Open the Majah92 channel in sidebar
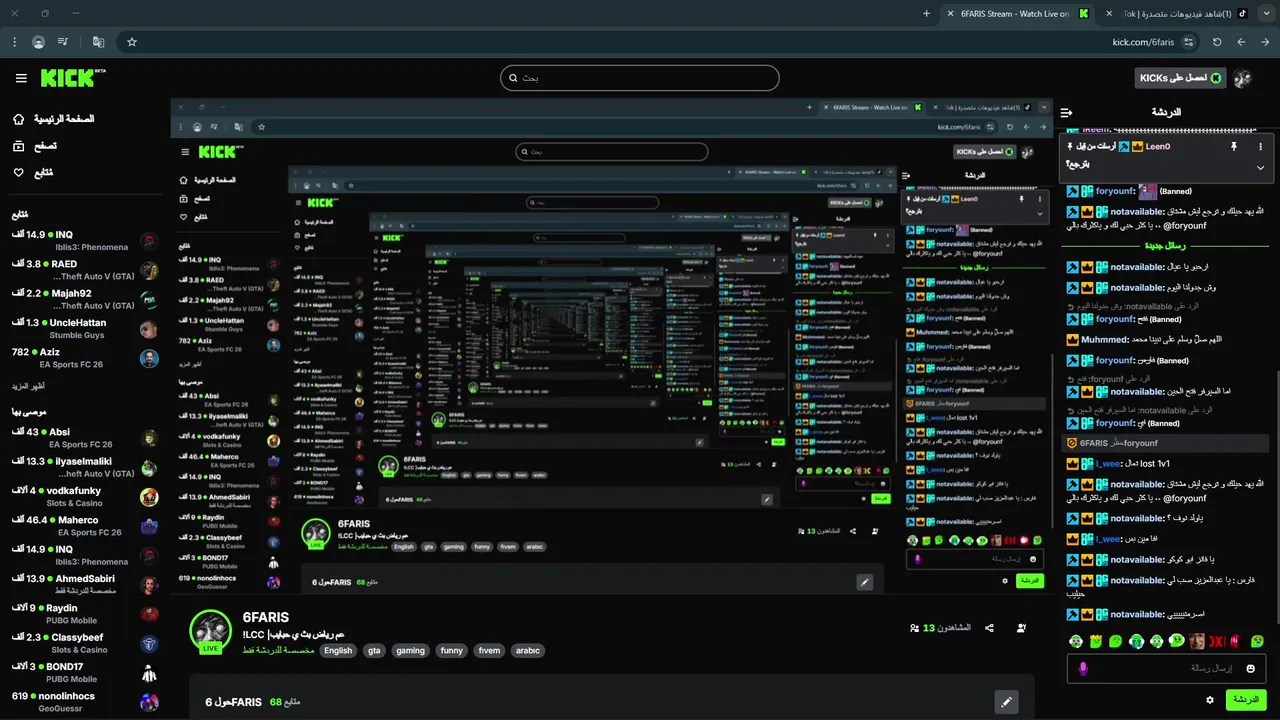 85,299
